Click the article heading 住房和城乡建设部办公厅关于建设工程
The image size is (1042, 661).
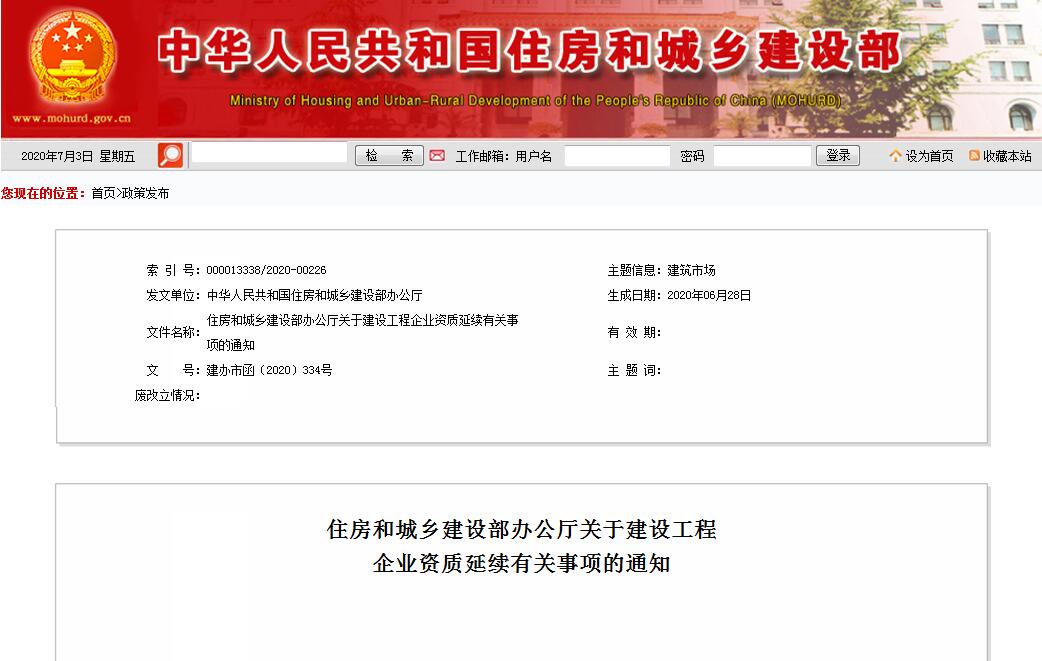tap(522, 529)
